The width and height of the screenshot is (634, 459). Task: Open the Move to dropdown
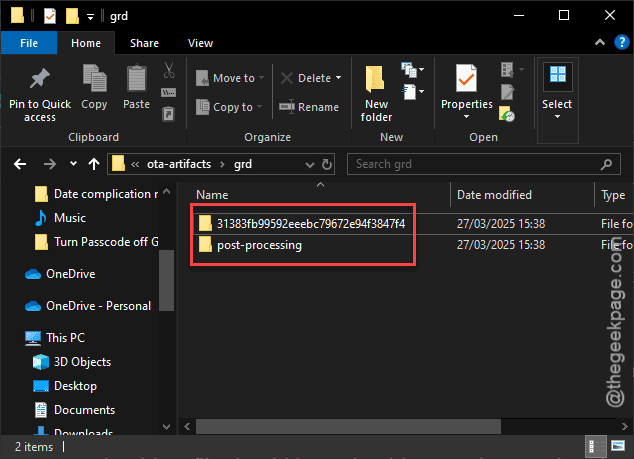pos(225,78)
